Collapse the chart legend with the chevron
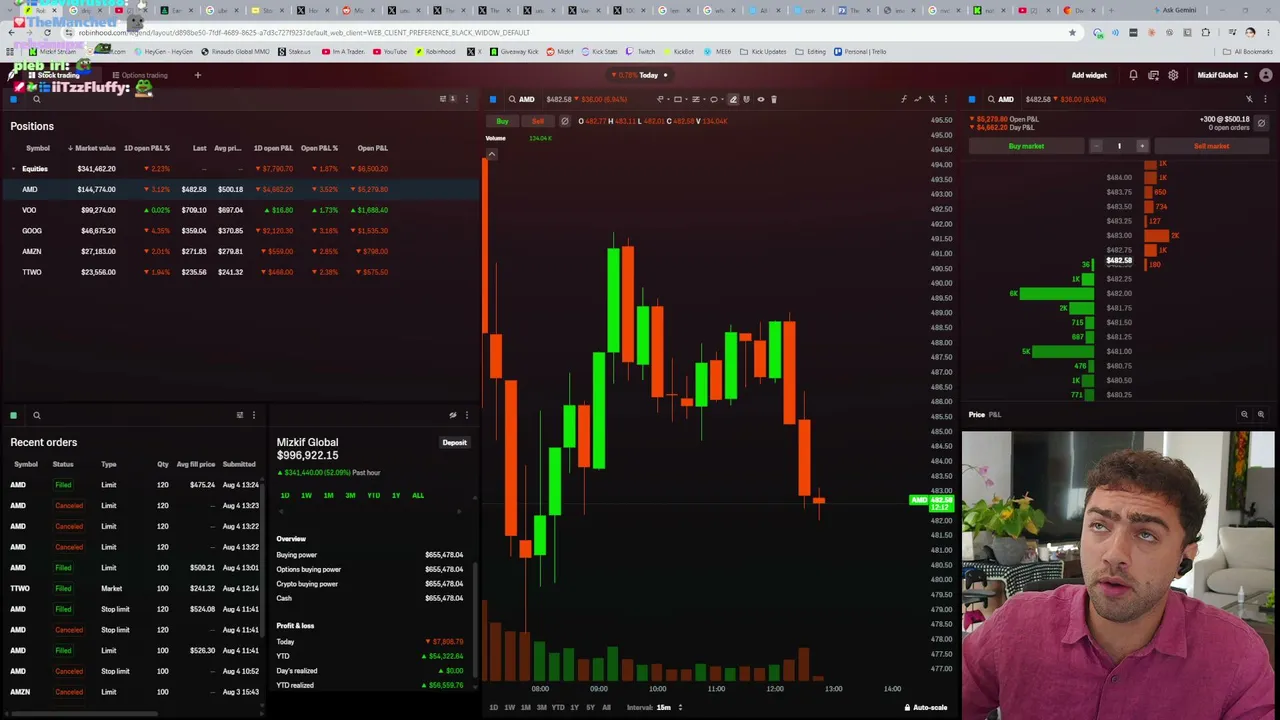Viewport: 1280px width, 720px height. point(491,153)
